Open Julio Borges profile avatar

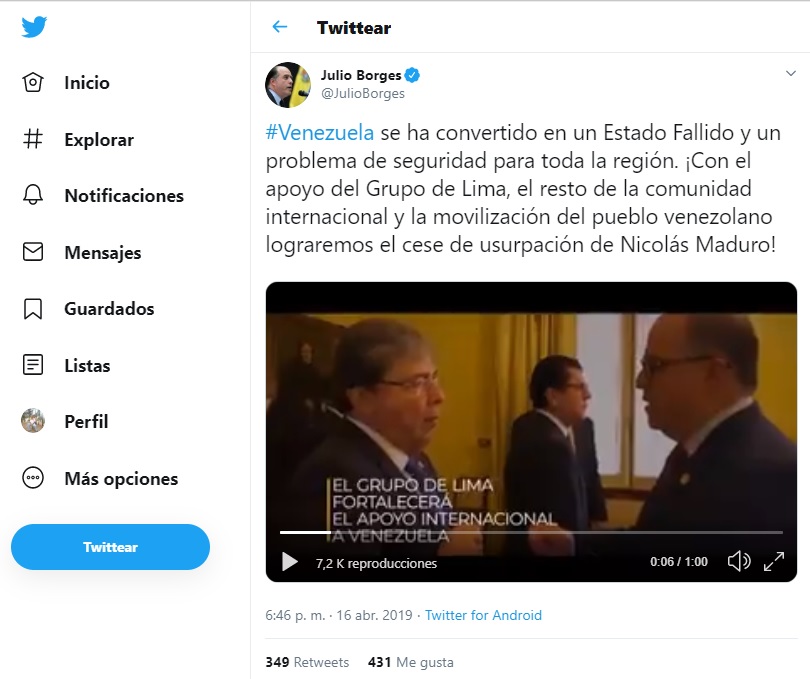pyautogui.click(x=288, y=85)
